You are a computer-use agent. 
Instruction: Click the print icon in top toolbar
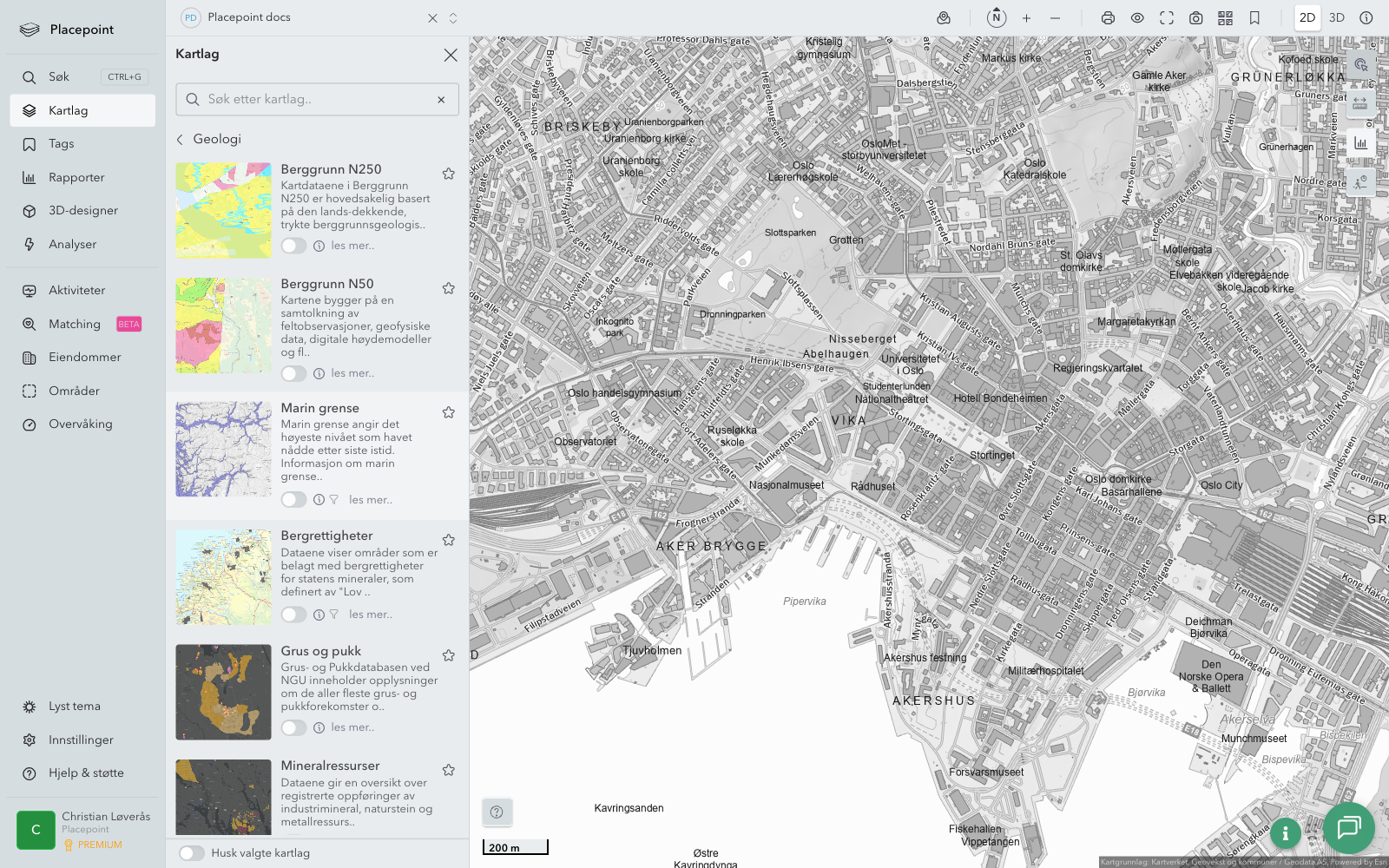tap(1108, 18)
